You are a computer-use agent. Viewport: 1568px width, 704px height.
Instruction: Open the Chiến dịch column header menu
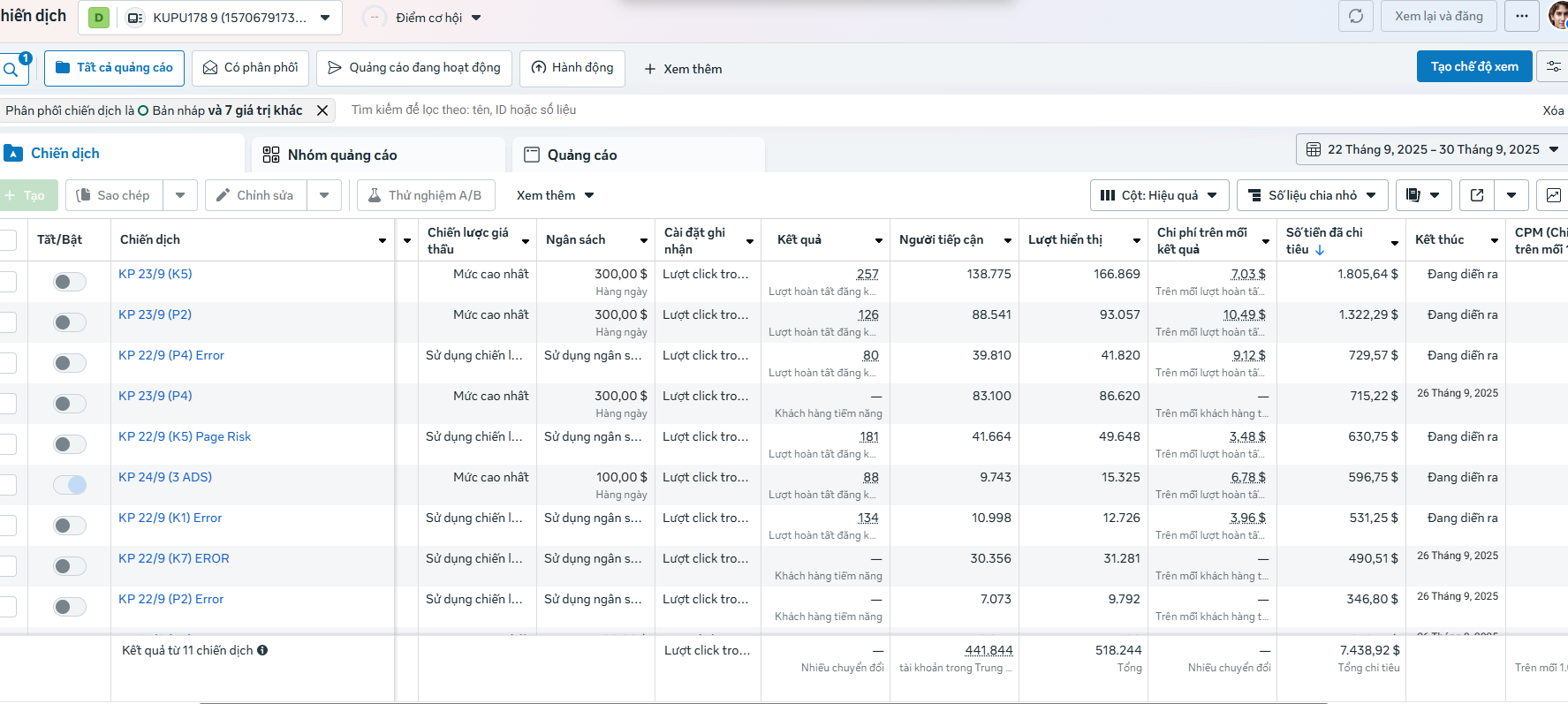click(383, 240)
